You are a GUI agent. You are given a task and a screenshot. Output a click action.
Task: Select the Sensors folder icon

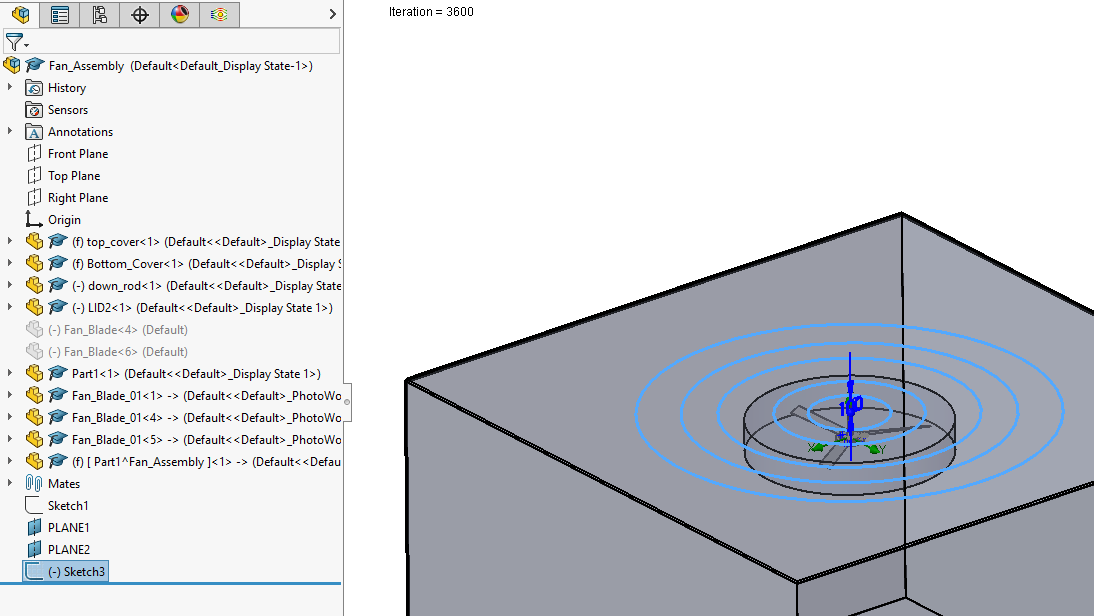pyautogui.click(x=34, y=110)
